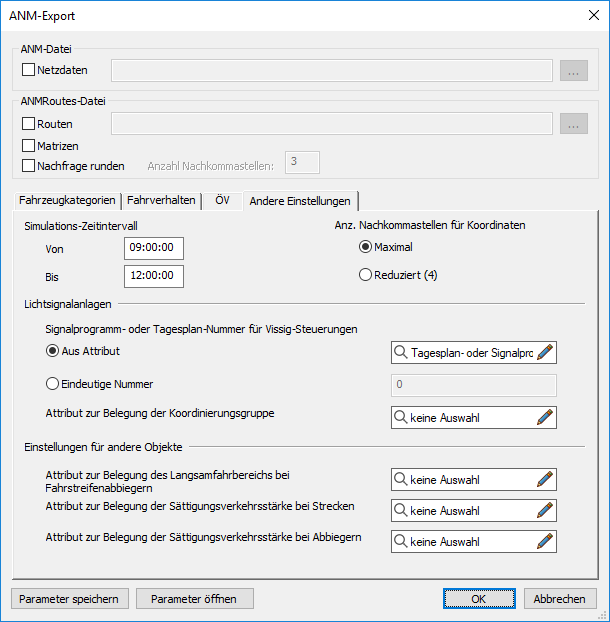Click pencil icon beside Koordinierungsgruppe attribute
The height and width of the screenshot is (622, 610).
coord(545,418)
